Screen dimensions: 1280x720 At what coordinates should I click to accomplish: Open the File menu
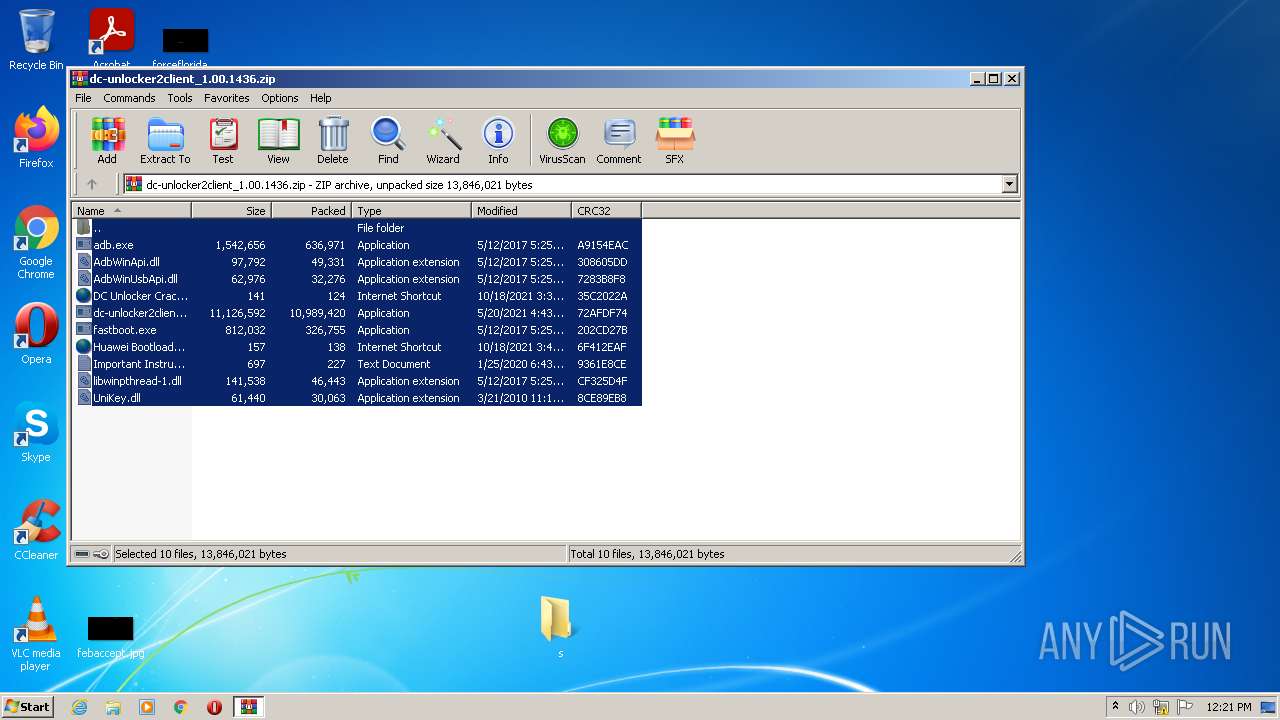click(83, 98)
